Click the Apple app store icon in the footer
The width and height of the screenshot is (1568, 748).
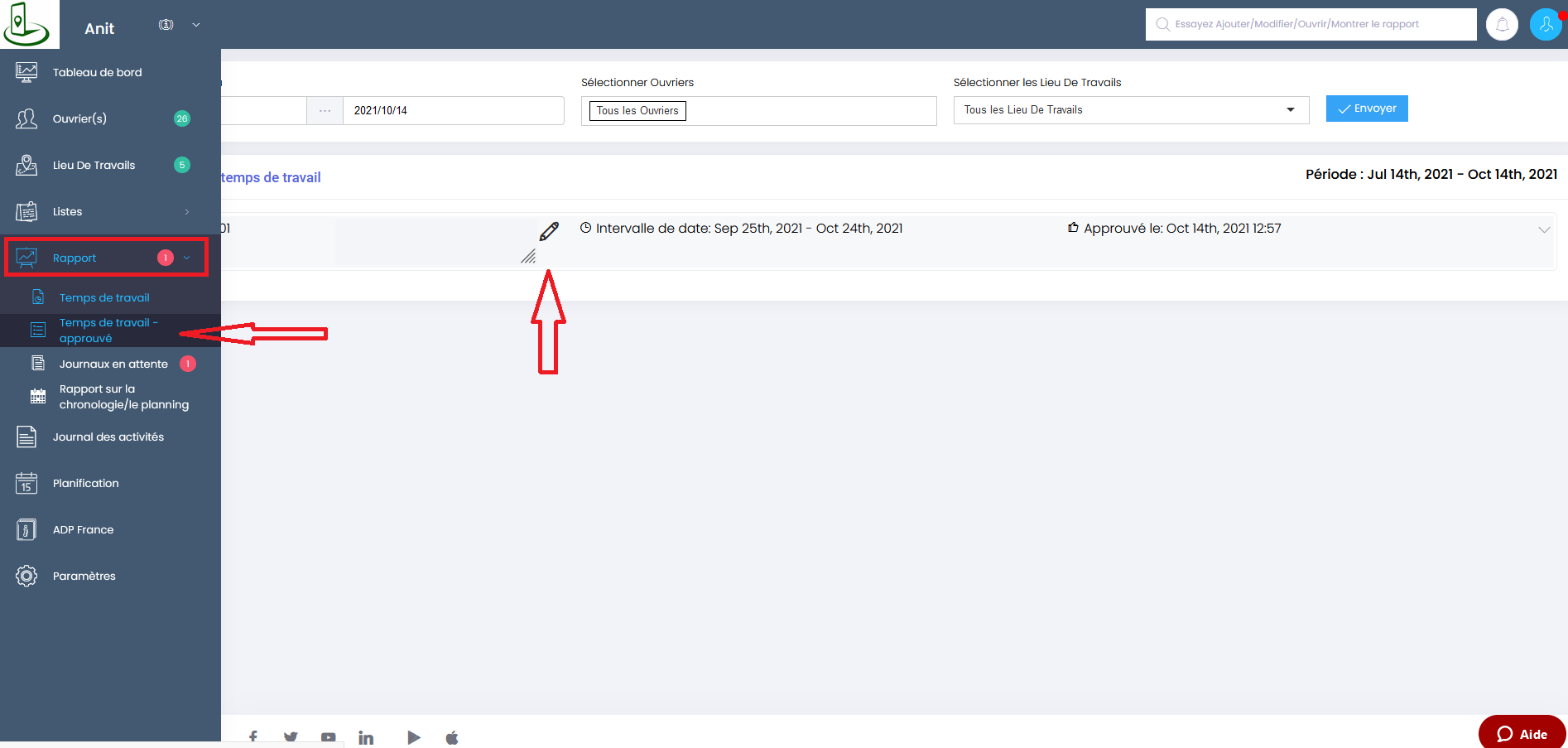coord(452,737)
